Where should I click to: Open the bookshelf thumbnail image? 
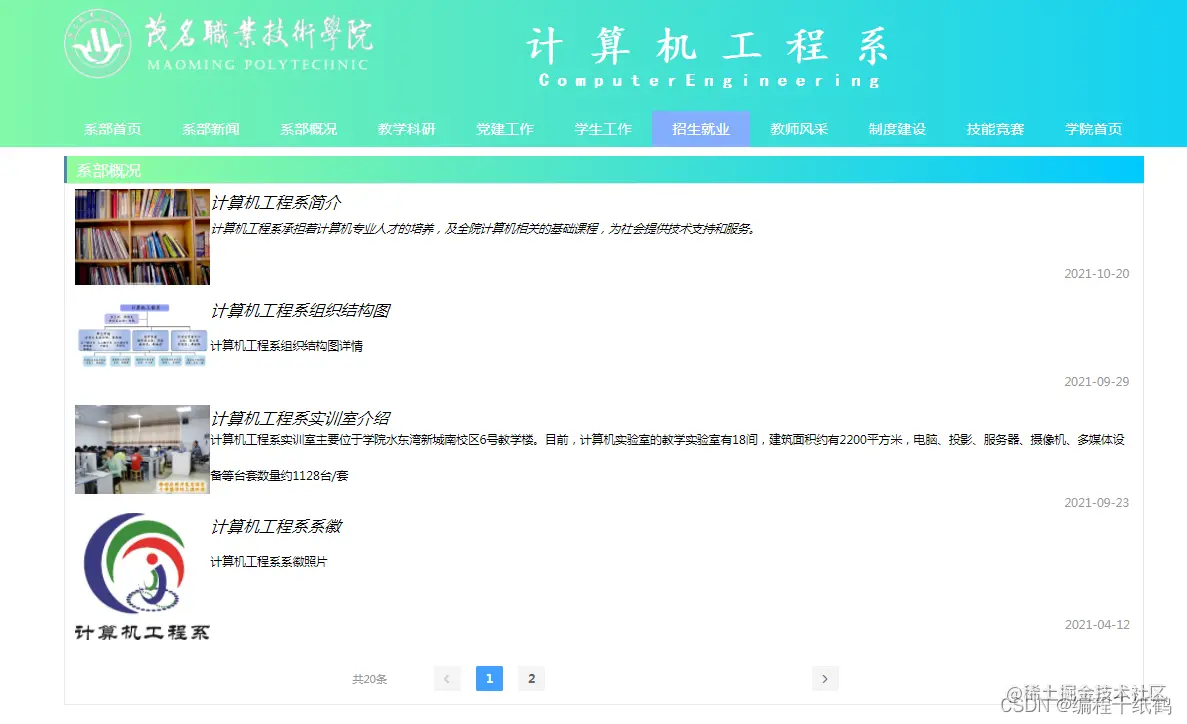tap(142, 237)
